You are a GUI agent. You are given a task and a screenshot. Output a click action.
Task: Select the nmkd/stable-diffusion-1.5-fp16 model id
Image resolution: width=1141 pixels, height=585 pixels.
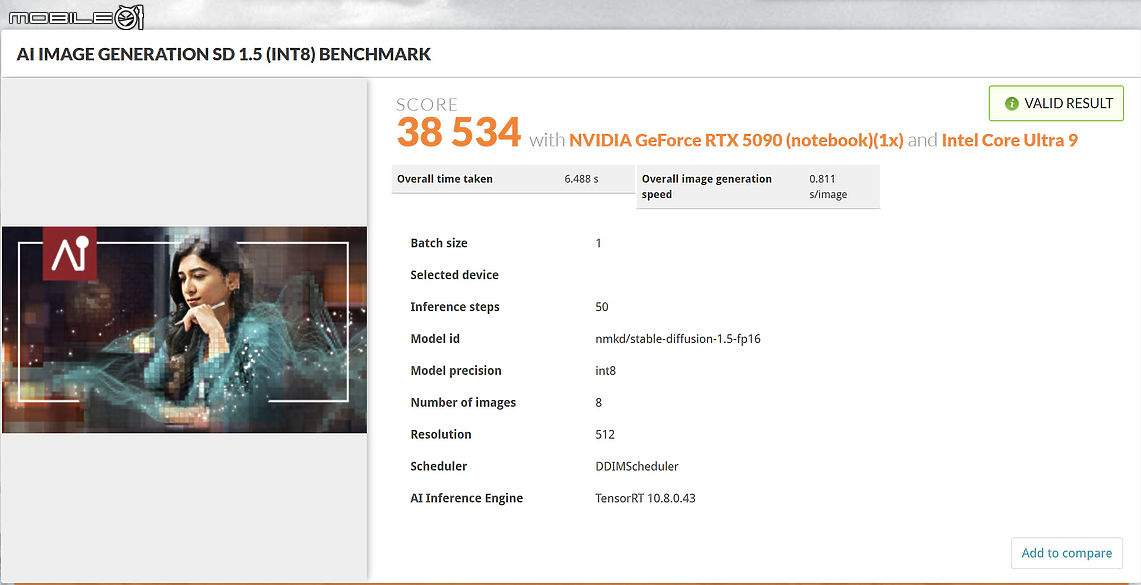pos(677,339)
